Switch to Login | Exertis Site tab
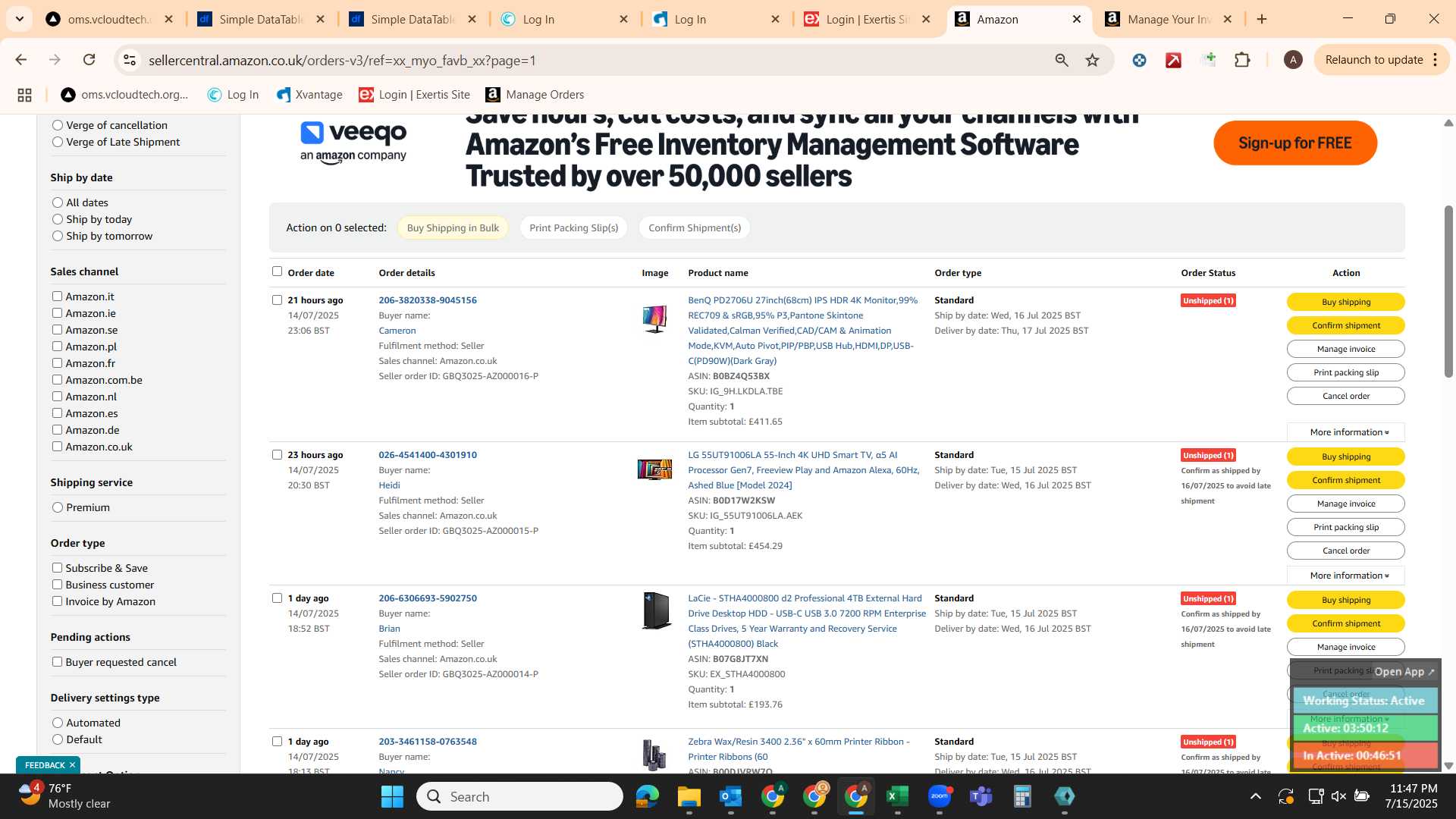Screen dimensions: 1456x819 [x=868, y=19]
